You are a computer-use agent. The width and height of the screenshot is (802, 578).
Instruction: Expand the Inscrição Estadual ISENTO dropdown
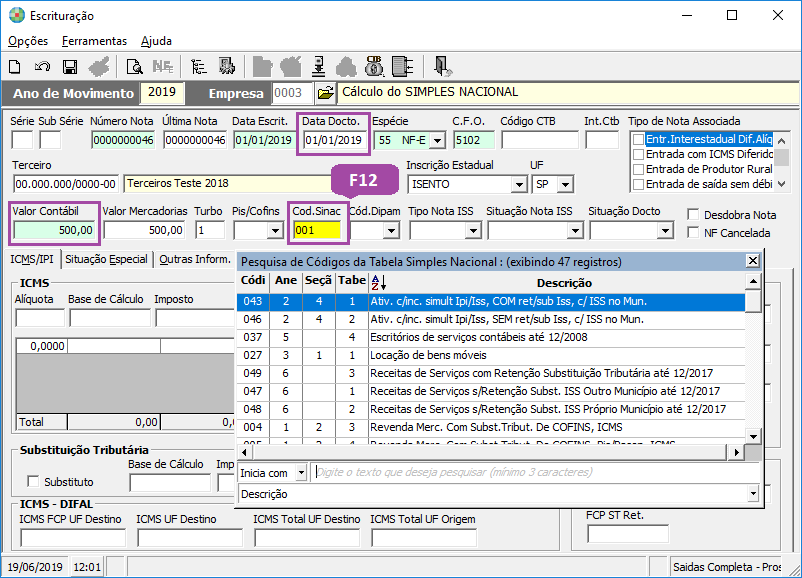(519, 184)
